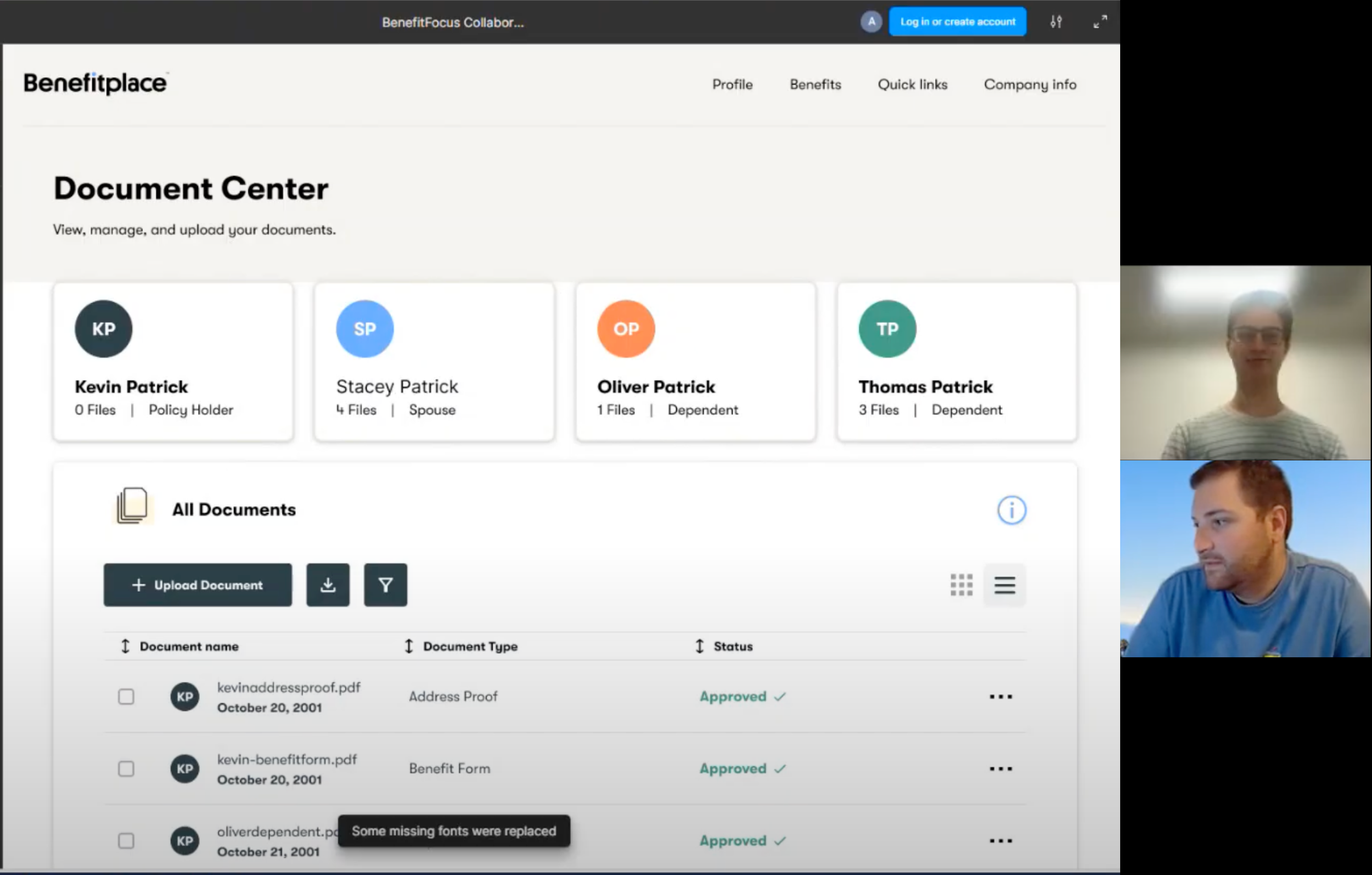Select Stacey Patrick's spouse card
Viewport: 1372px width, 875px height.
tap(434, 362)
